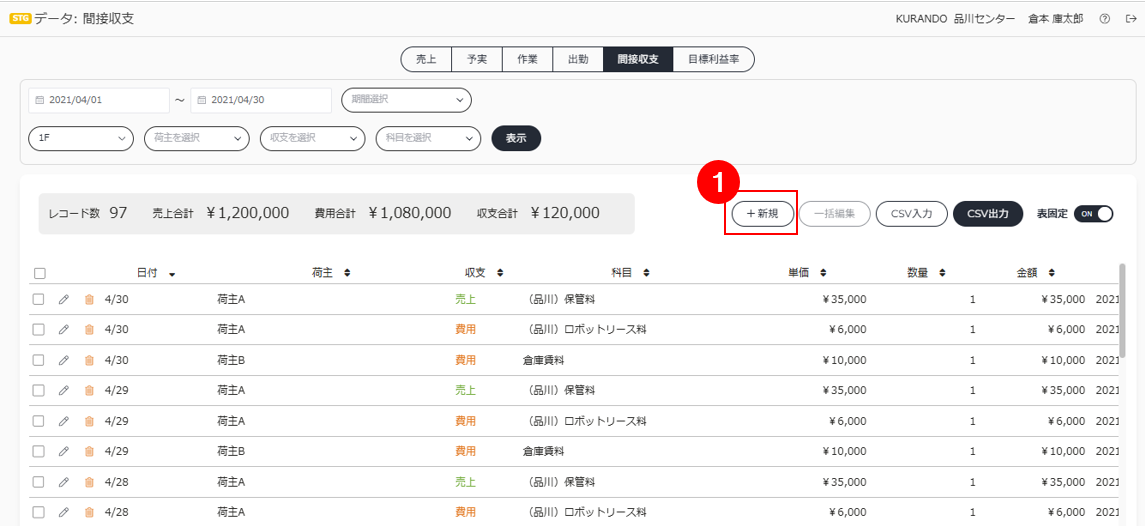
Task: Expand the 収支を選択 dropdown
Action: [313, 138]
